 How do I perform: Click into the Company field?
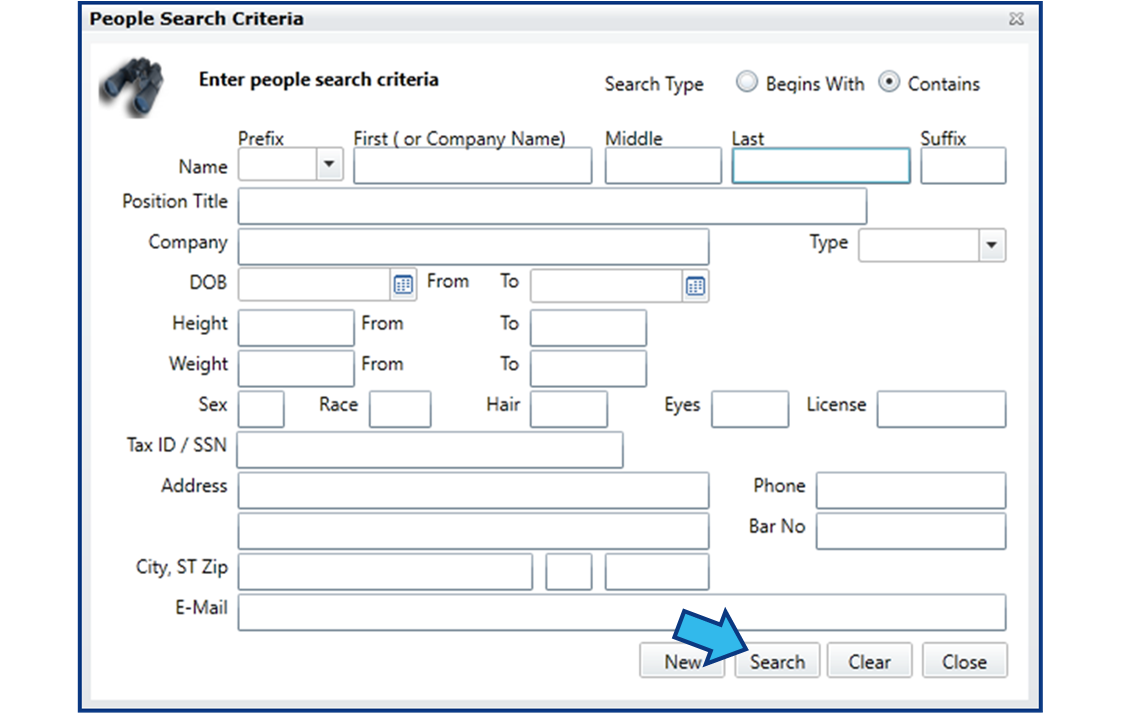click(474, 247)
